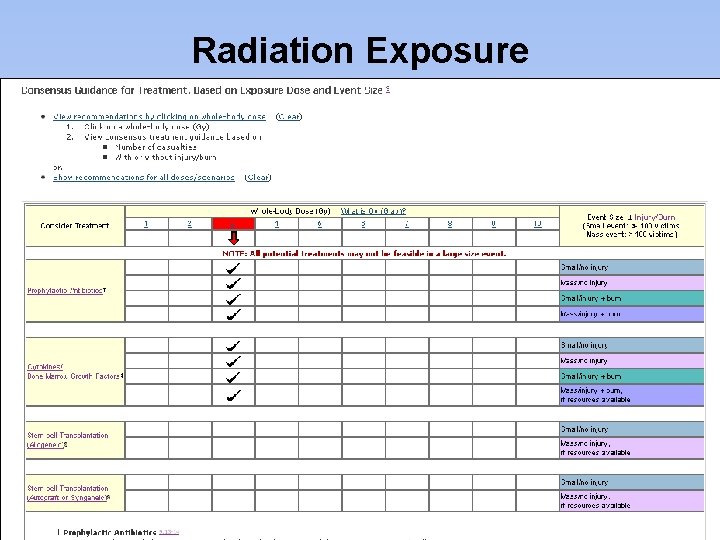Open the Cytokines/Bone Marrow Growth Factors link
This screenshot has height=540, width=720.
pyautogui.click(x=74, y=371)
